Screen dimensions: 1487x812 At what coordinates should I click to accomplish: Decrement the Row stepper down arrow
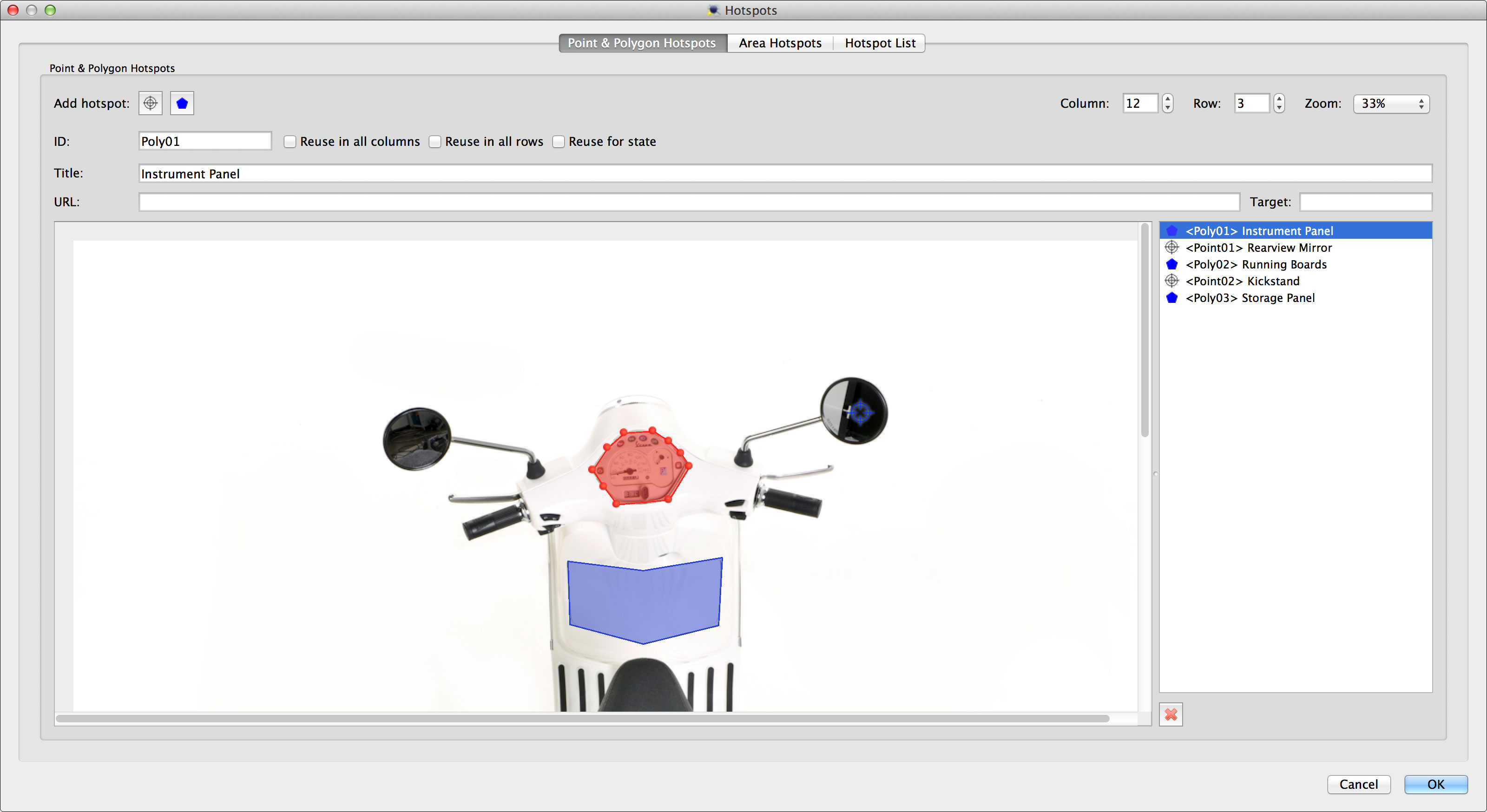[1279, 108]
